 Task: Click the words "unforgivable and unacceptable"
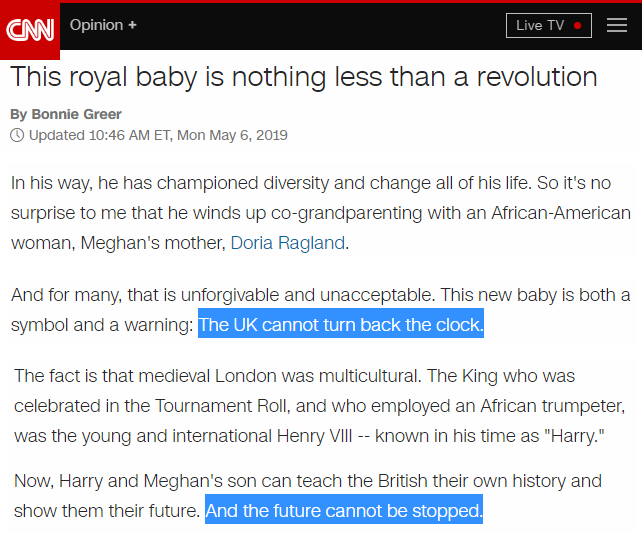pos(307,295)
